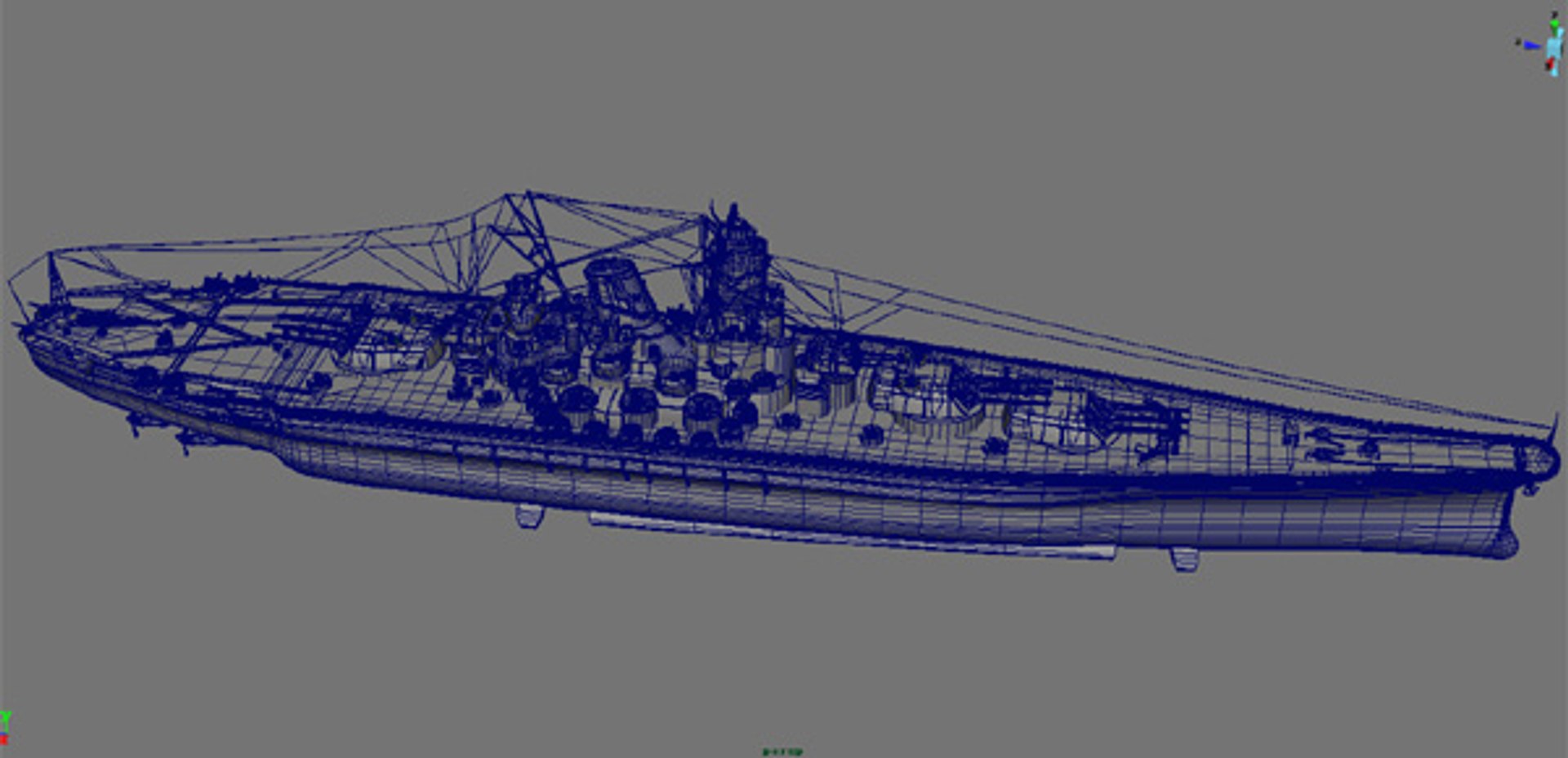This screenshot has height=758, width=1568.
Task: Click the green camera name label at the bottom center
Action: 783,752
